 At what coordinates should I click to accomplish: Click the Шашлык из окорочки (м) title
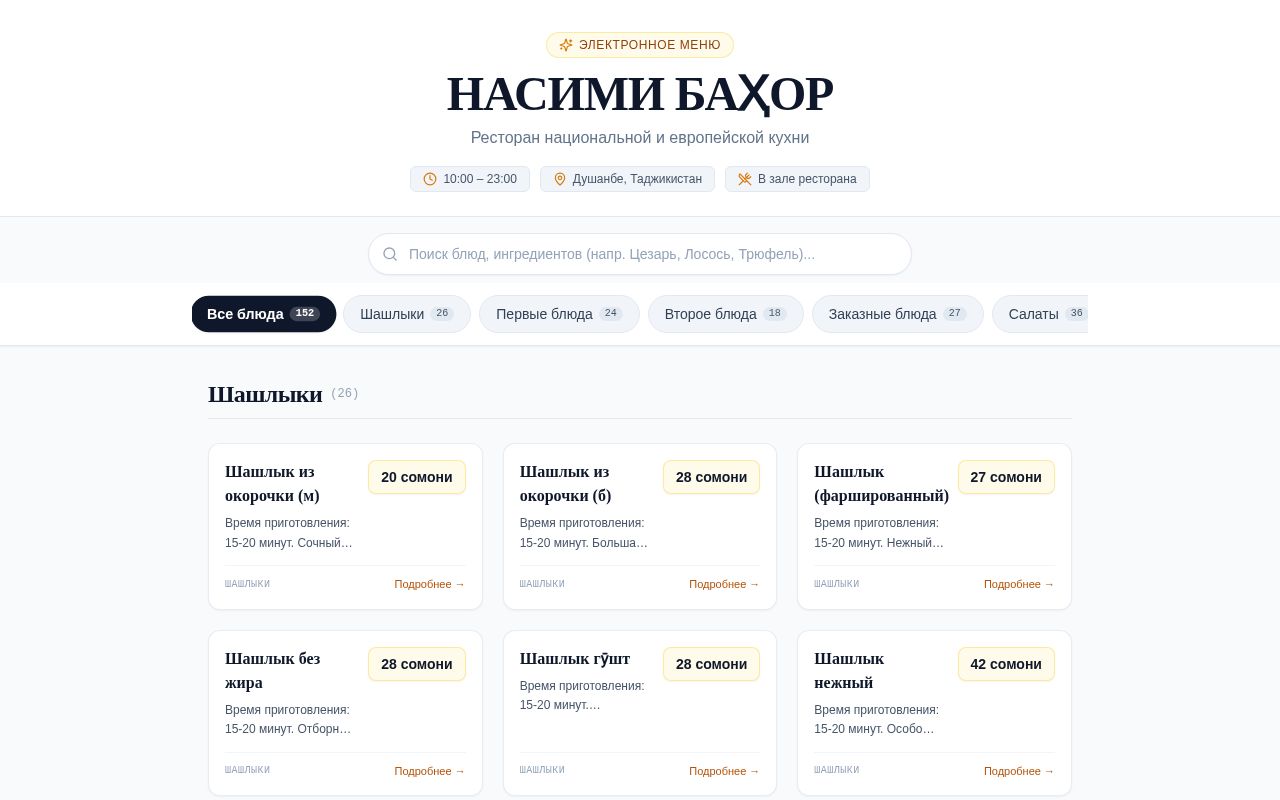tap(272, 484)
